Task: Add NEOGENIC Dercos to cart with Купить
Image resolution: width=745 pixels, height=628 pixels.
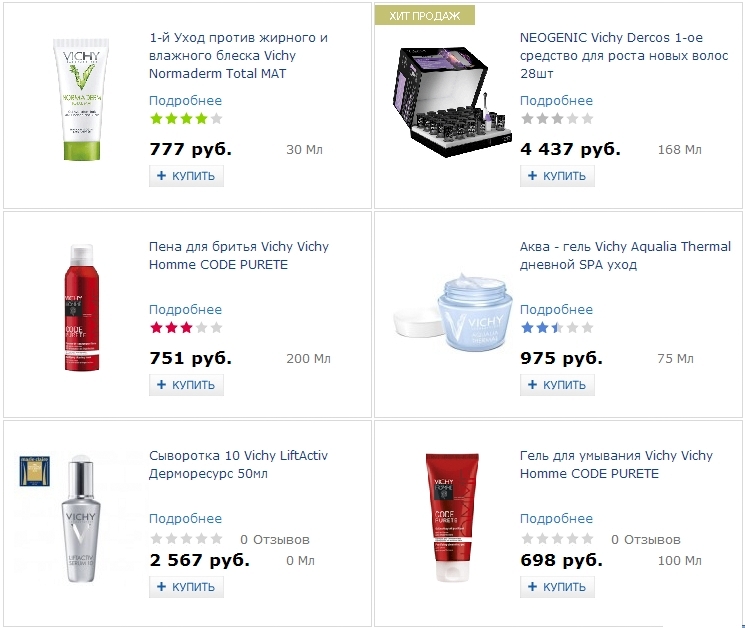Action: pos(557,176)
